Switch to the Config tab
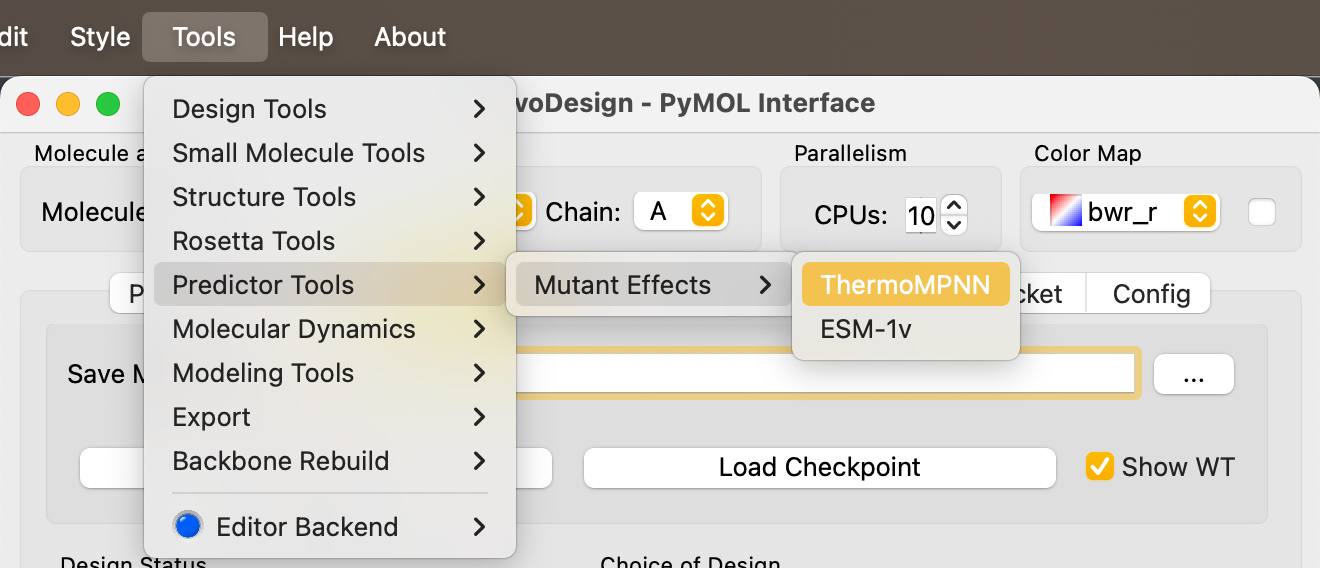The height and width of the screenshot is (568, 1320). point(1151,294)
